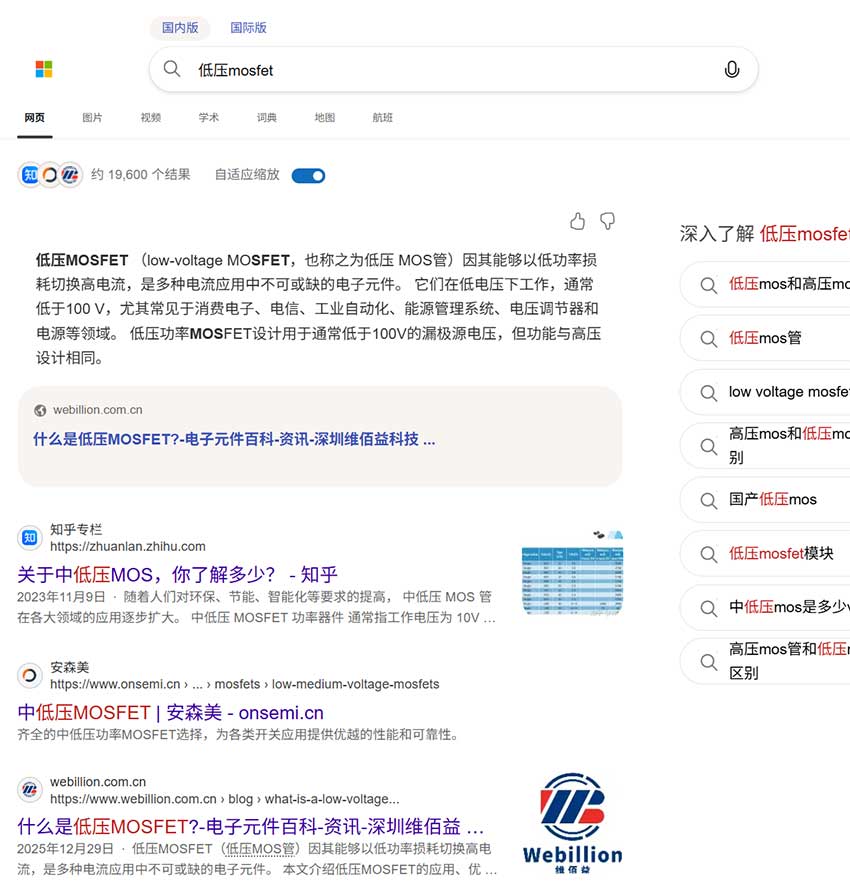Click the thumbs up feedback icon

[577, 221]
